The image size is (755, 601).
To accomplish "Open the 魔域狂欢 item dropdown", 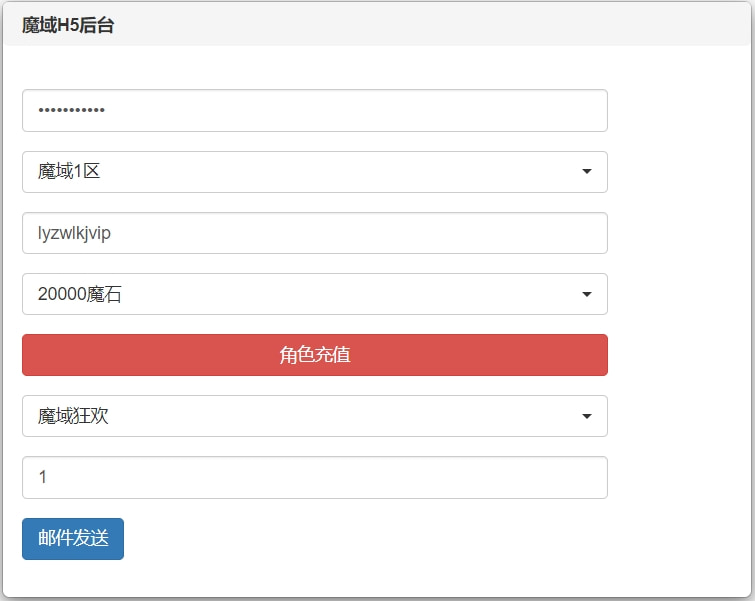I will [x=314, y=416].
